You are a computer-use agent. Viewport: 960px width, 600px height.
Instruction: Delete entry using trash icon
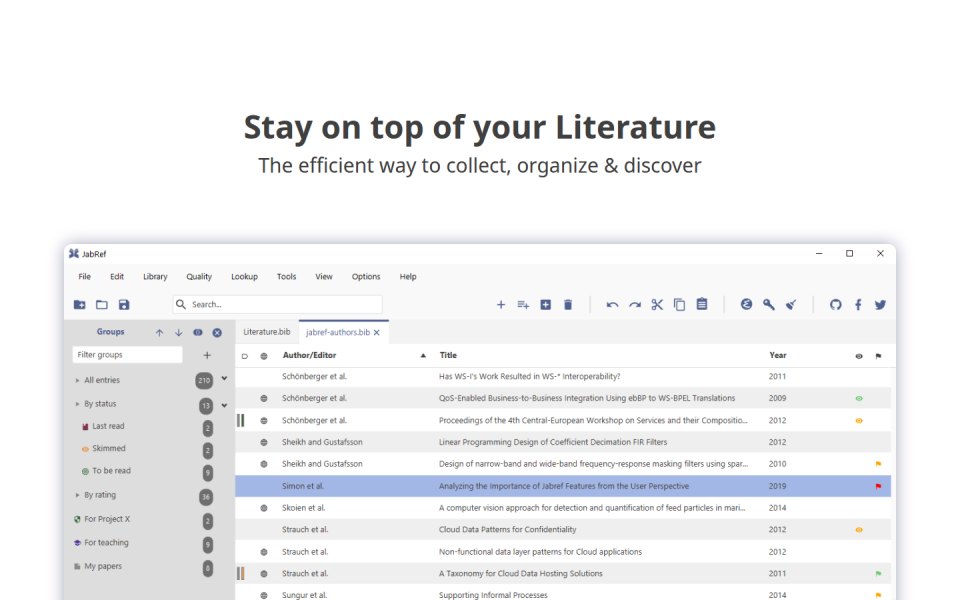tap(568, 304)
